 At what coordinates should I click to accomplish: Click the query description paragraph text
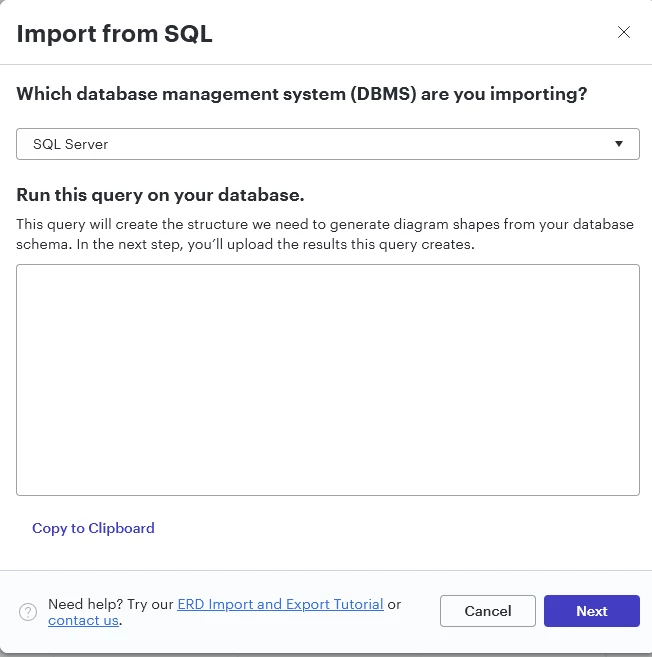(x=325, y=234)
